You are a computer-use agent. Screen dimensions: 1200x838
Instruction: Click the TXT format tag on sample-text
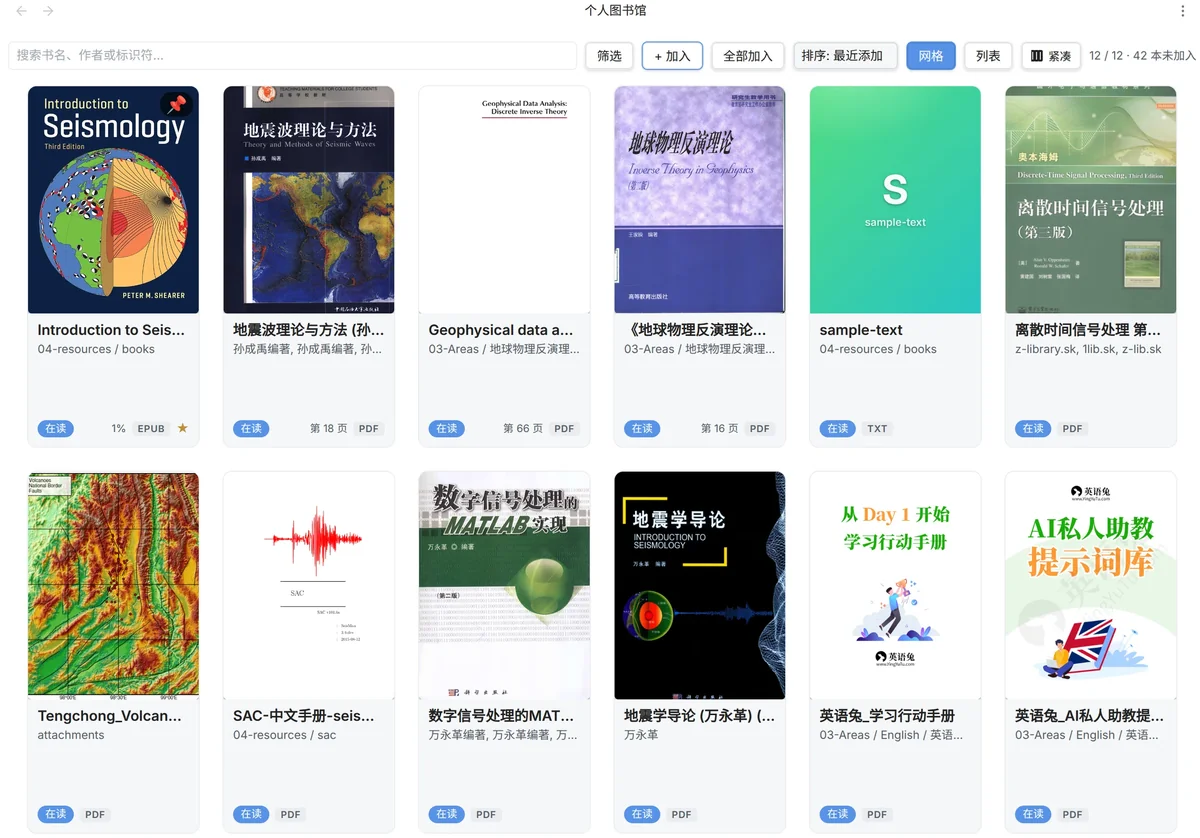877,428
